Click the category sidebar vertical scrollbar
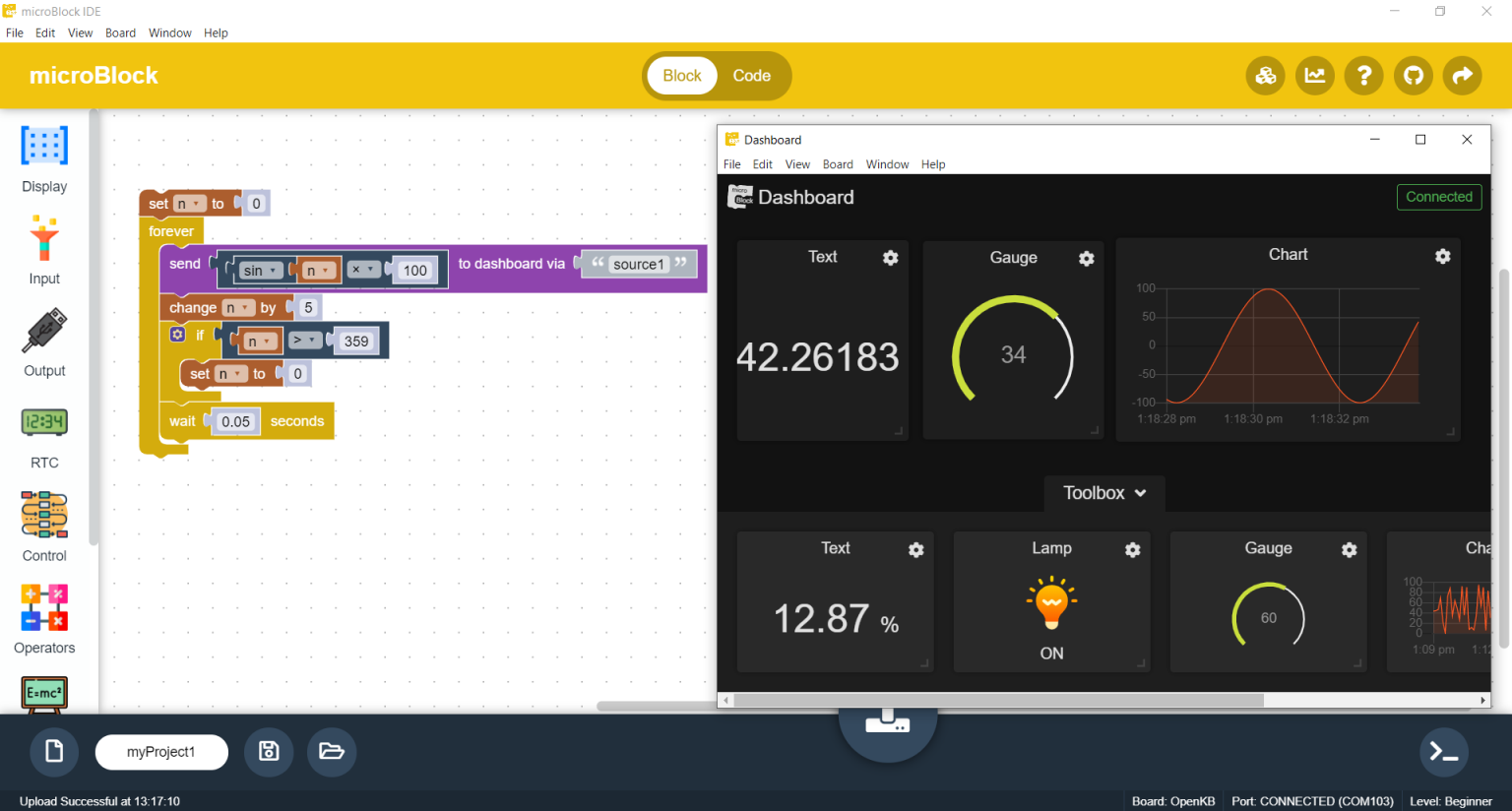The width and height of the screenshot is (1512, 811). coord(94,327)
